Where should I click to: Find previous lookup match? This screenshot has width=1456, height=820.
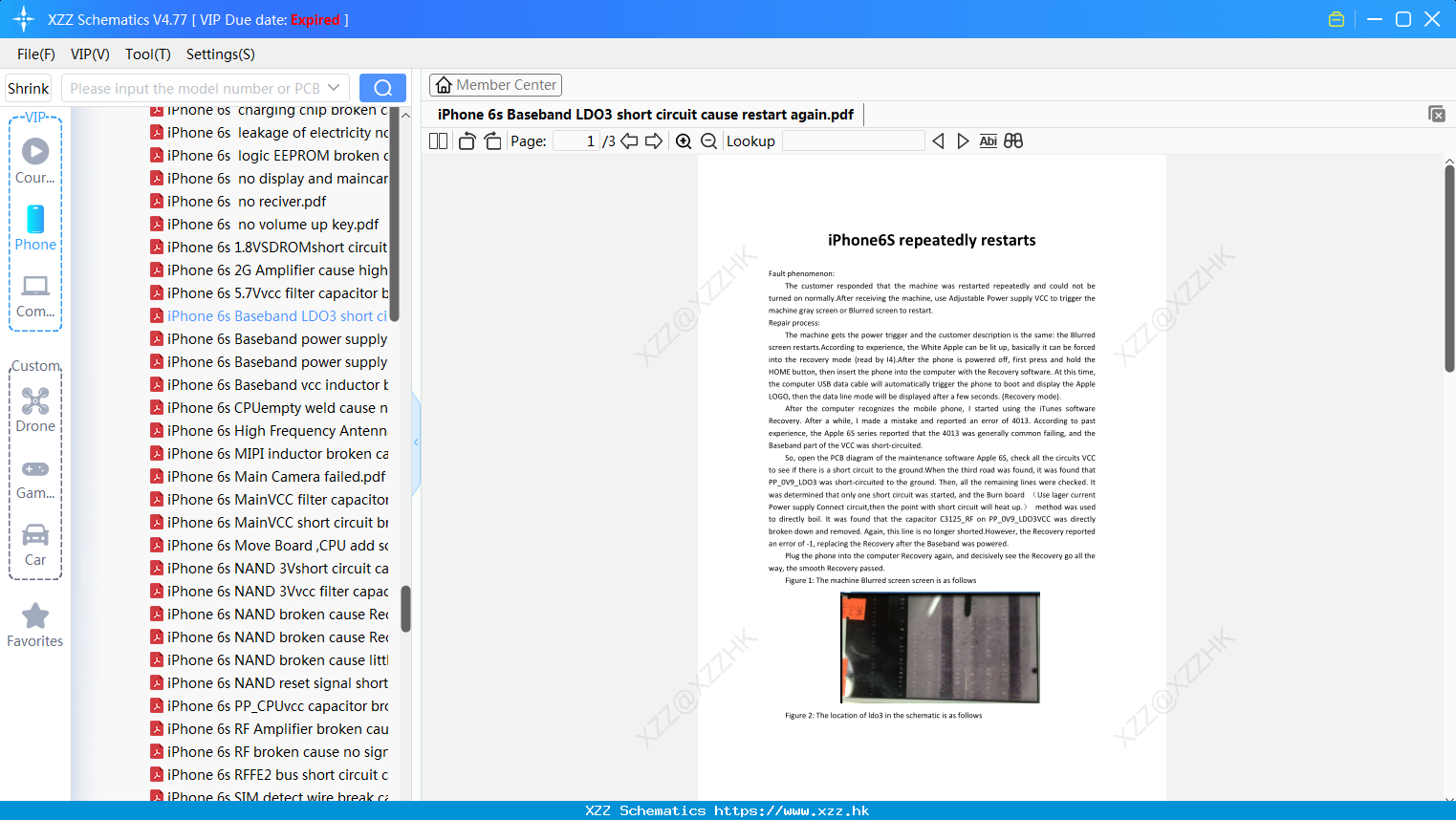point(938,141)
